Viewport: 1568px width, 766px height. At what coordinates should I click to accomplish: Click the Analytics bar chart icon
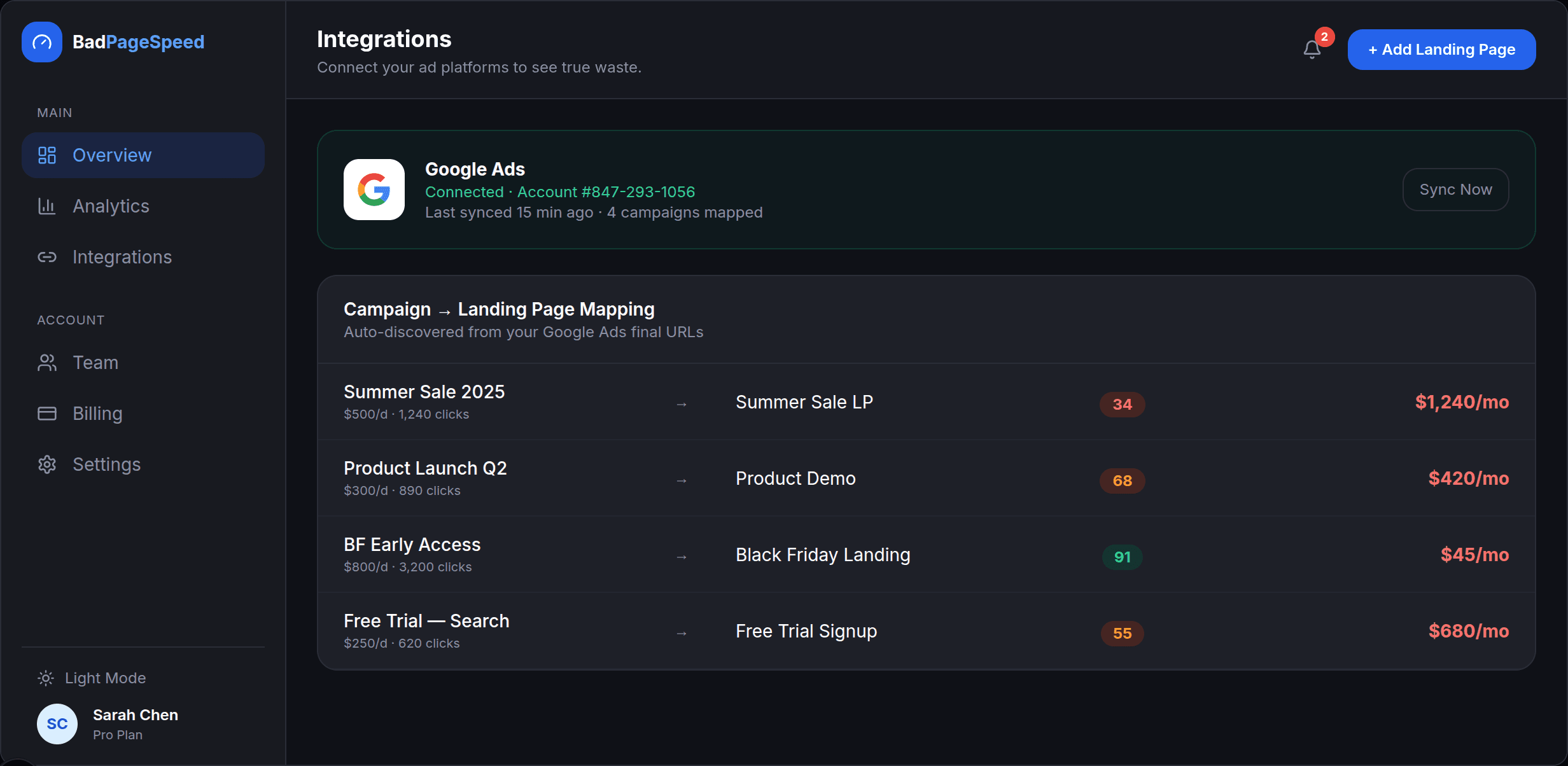[47, 206]
